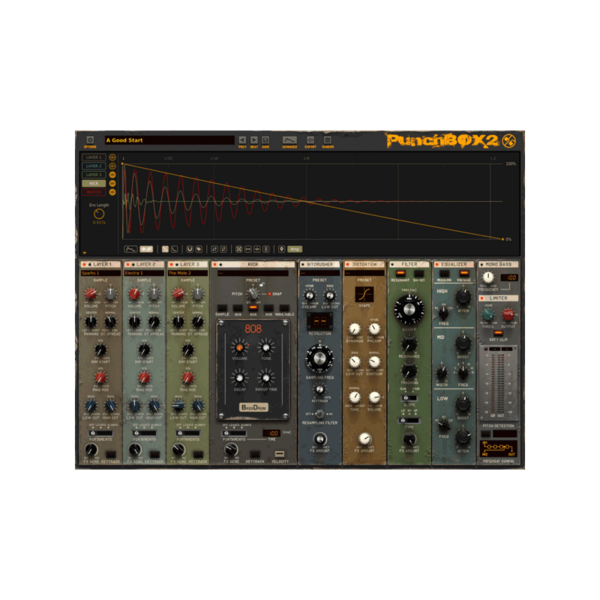
Task: Click the percent badge next to PunchBOX2 logo
Action: 509,141
